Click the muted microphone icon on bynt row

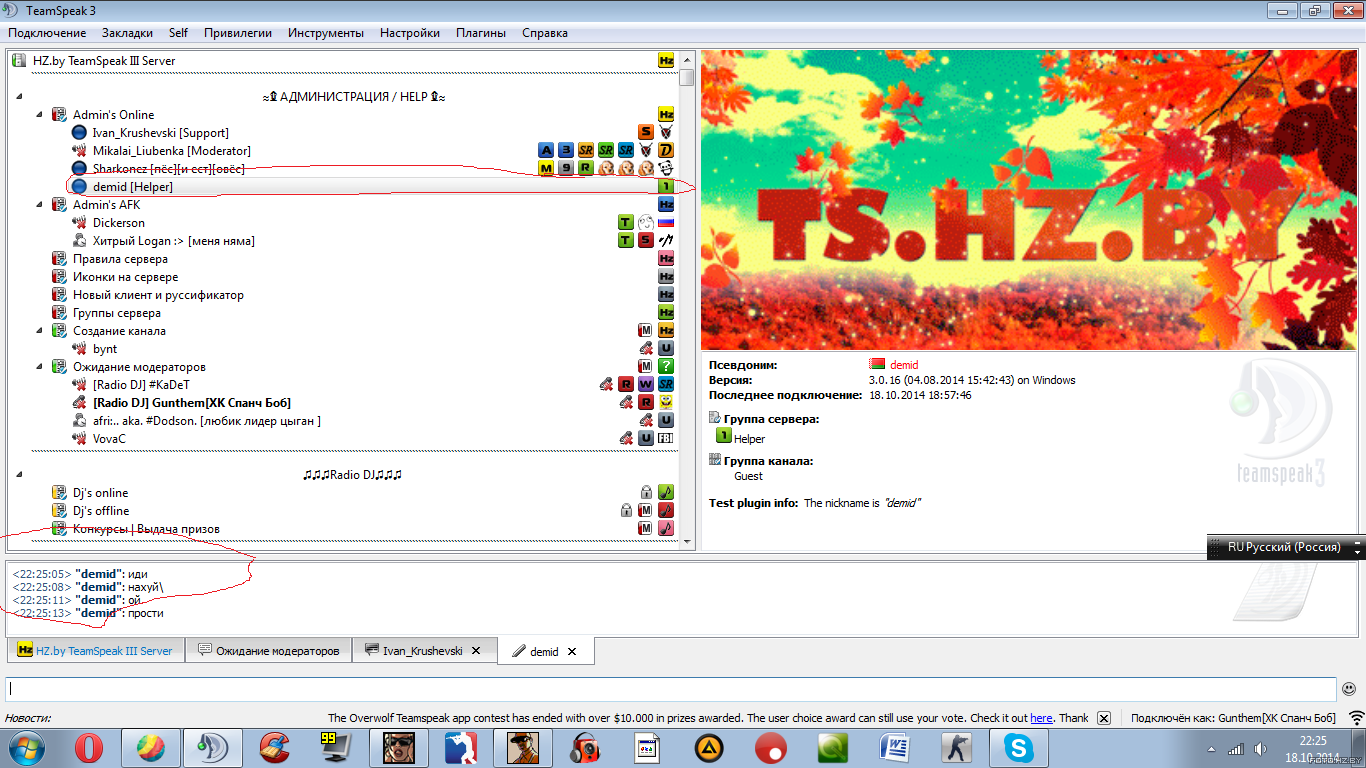(646, 348)
